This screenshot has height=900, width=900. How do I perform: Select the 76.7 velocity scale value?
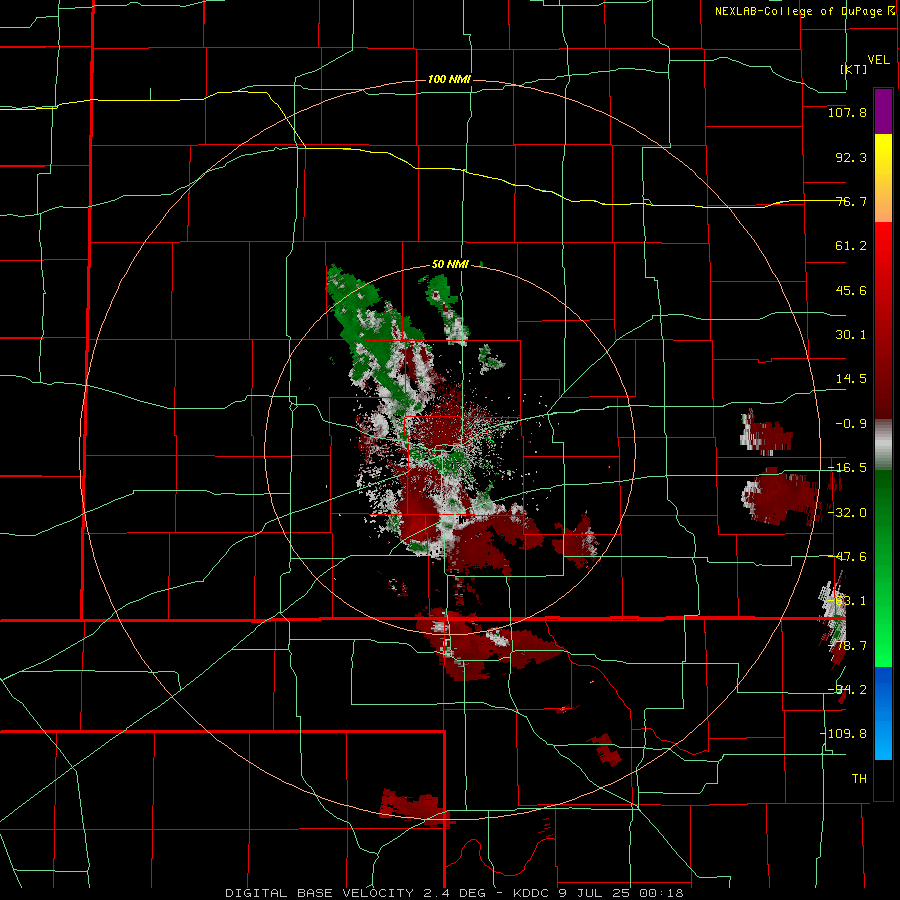(851, 201)
